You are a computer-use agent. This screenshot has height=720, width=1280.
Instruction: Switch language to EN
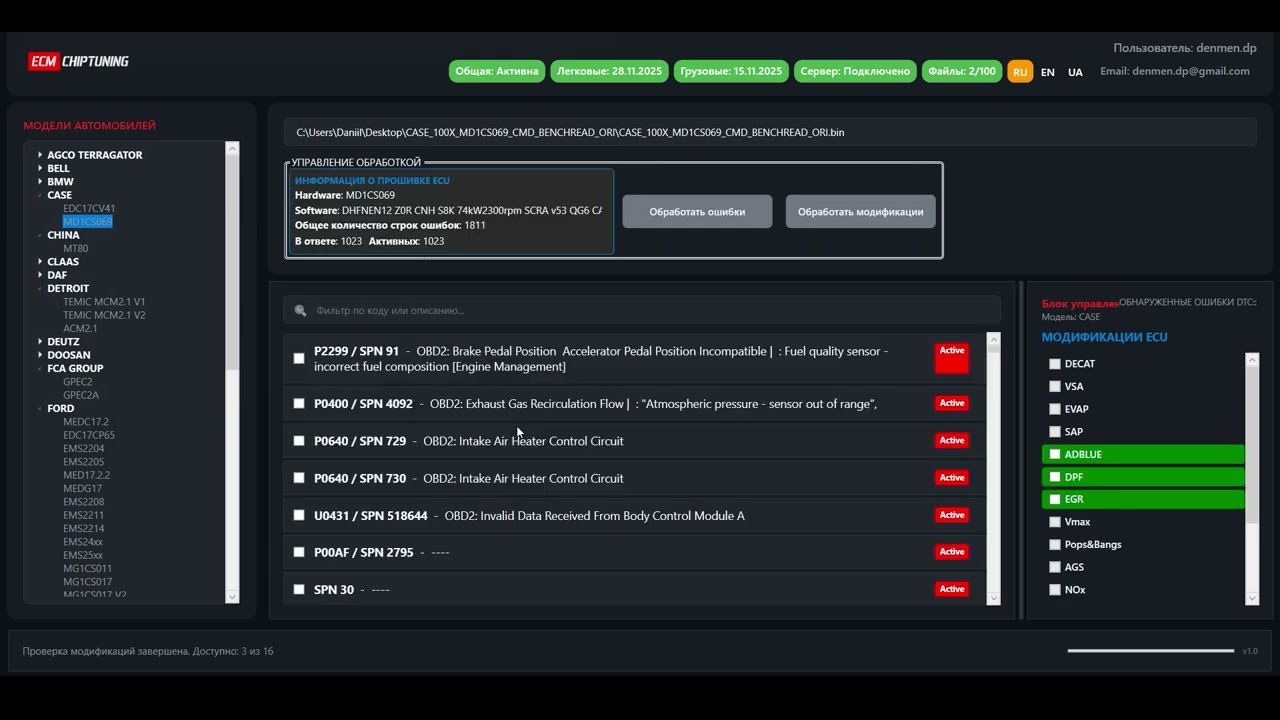[x=1047, y=72]
